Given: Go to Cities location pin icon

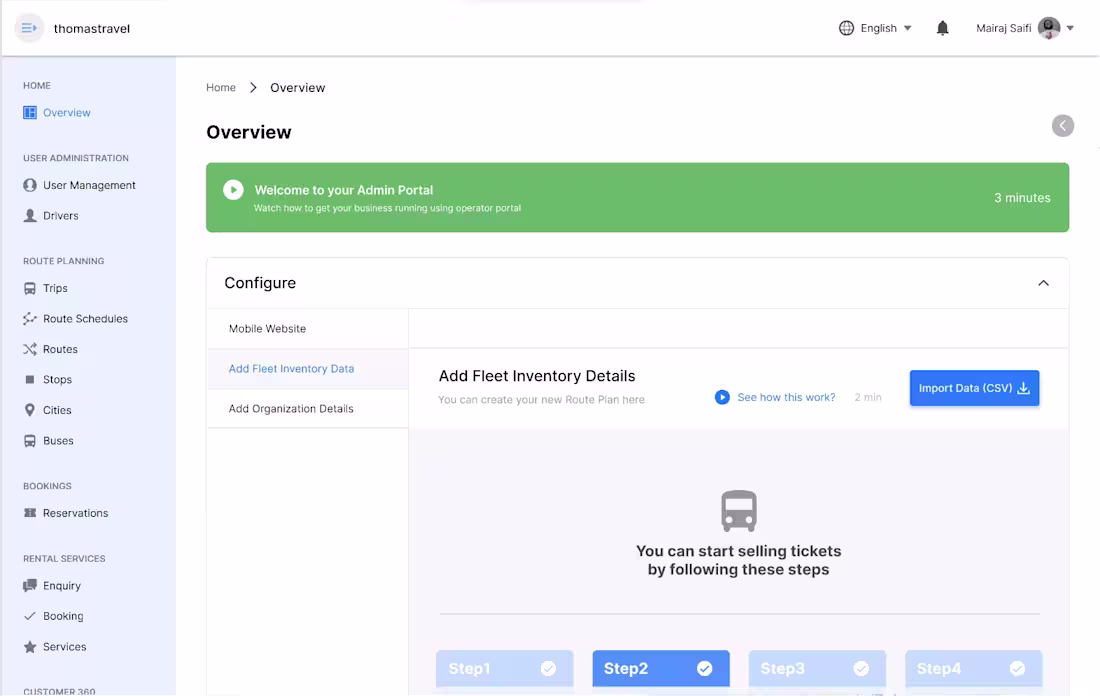Looking at the screenshot, I should [x=30, y=410].
